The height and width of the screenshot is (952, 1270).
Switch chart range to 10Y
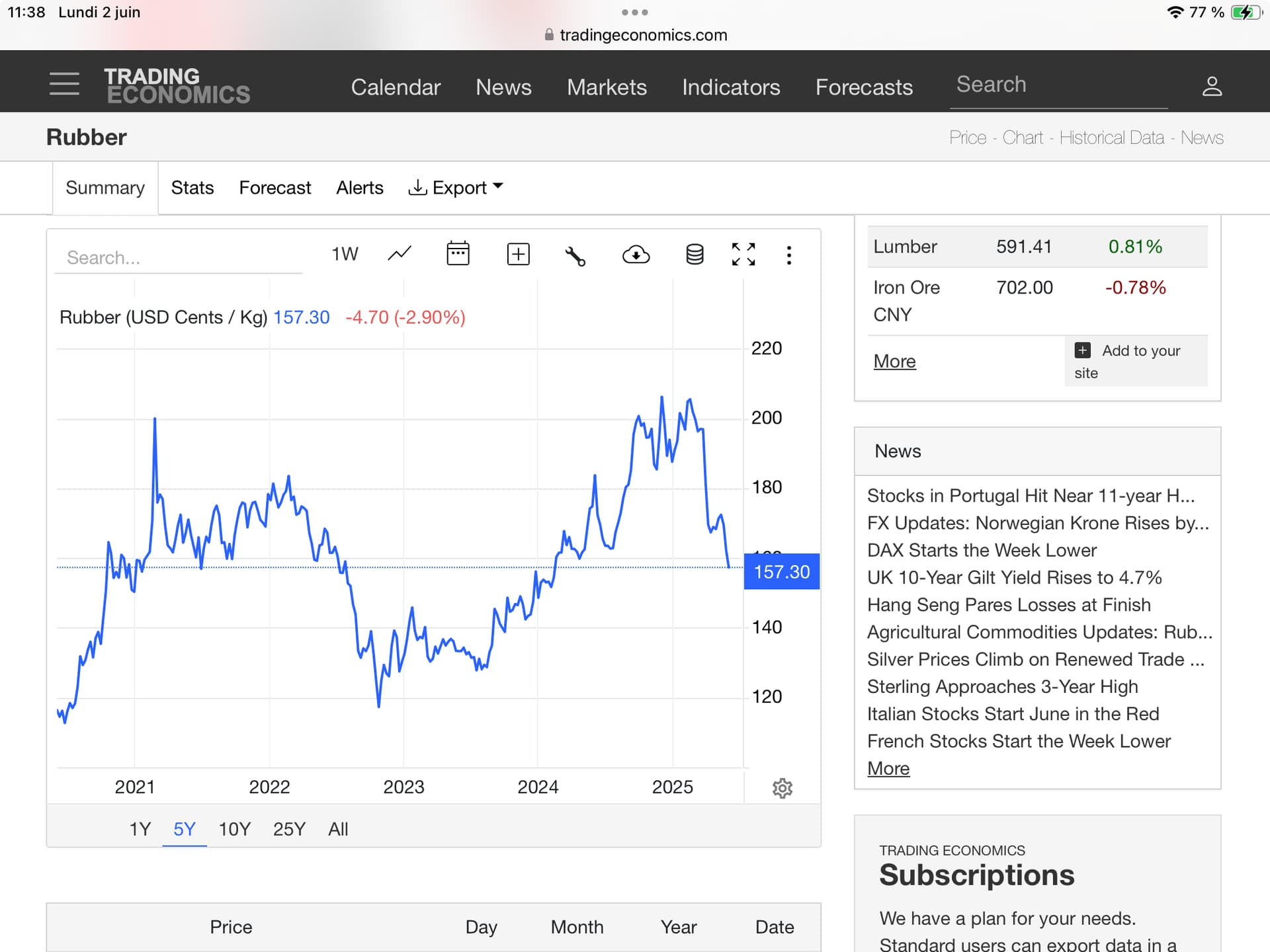pos(234,829)
